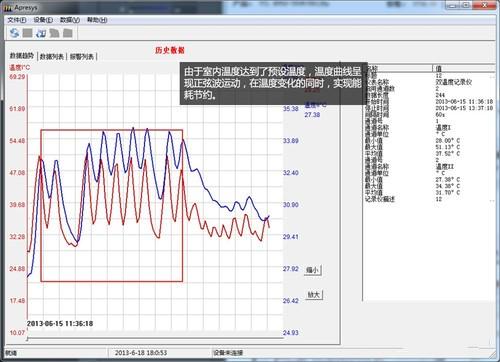Click the second gray toolbar icon
Viewport: 500px width, 362px height.
(27, 33)
